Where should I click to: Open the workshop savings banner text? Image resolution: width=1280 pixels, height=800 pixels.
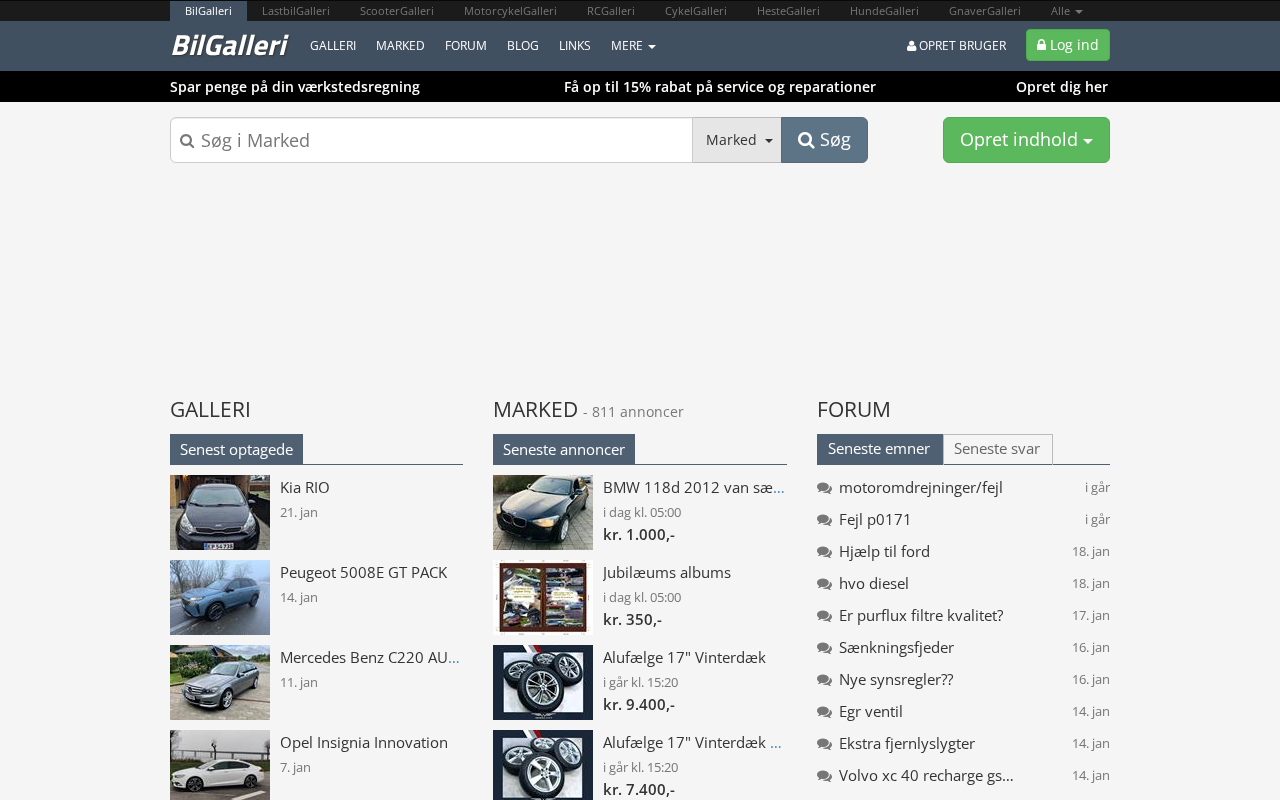point(295,87)
